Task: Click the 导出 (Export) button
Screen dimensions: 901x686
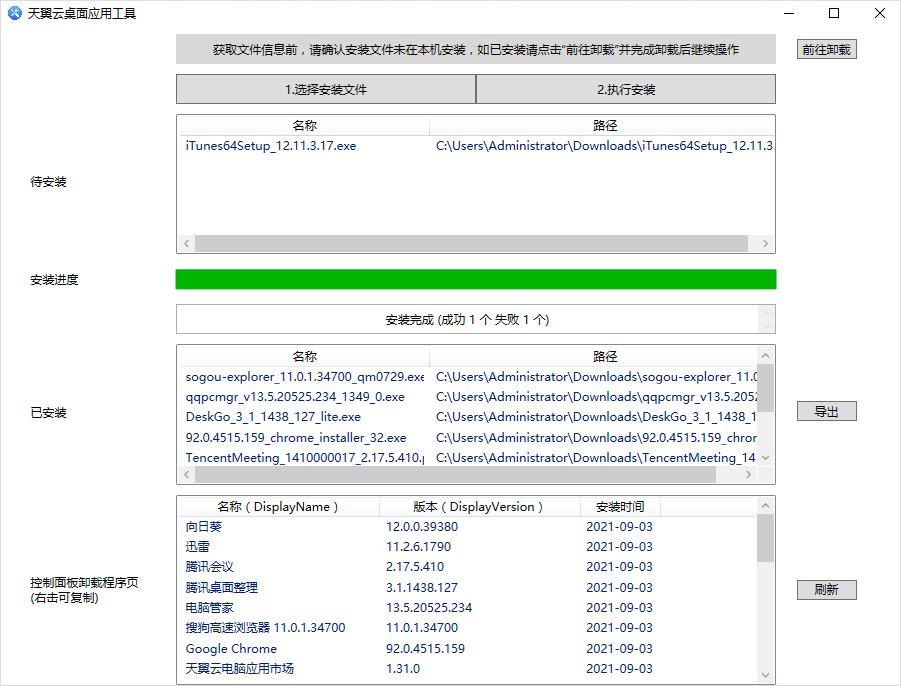Action: 826,410
